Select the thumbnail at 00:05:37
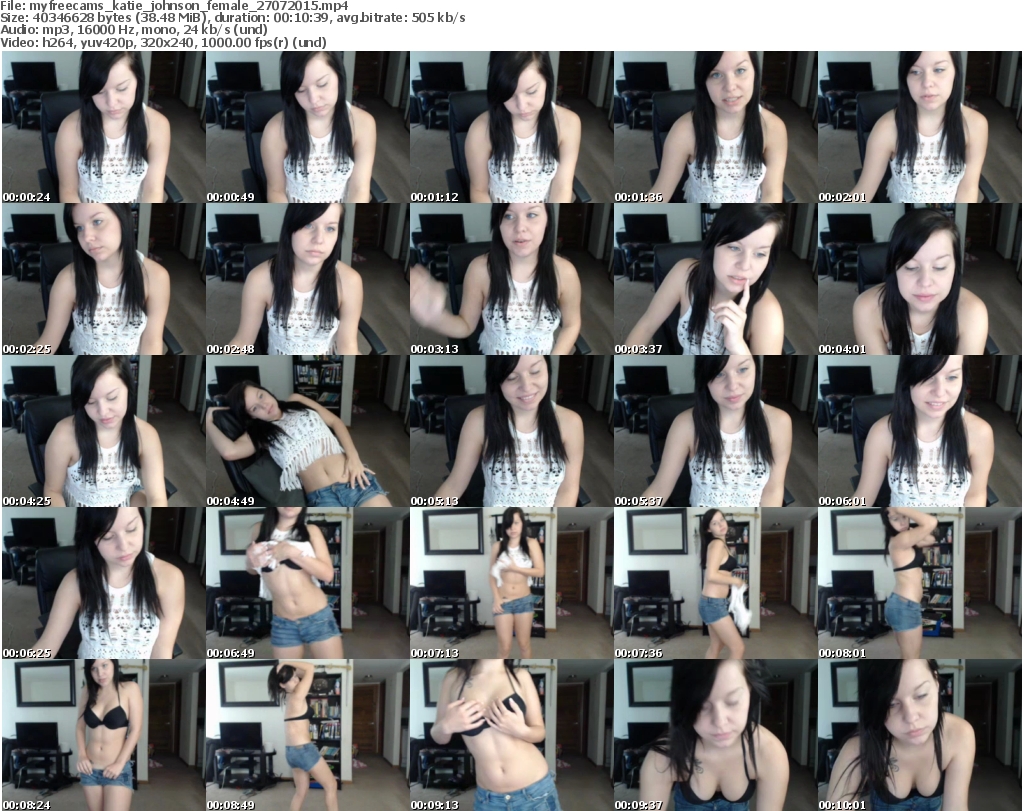Image resolution: width=1024 pixels, height=811 pixels. click(x=715, y=431)
